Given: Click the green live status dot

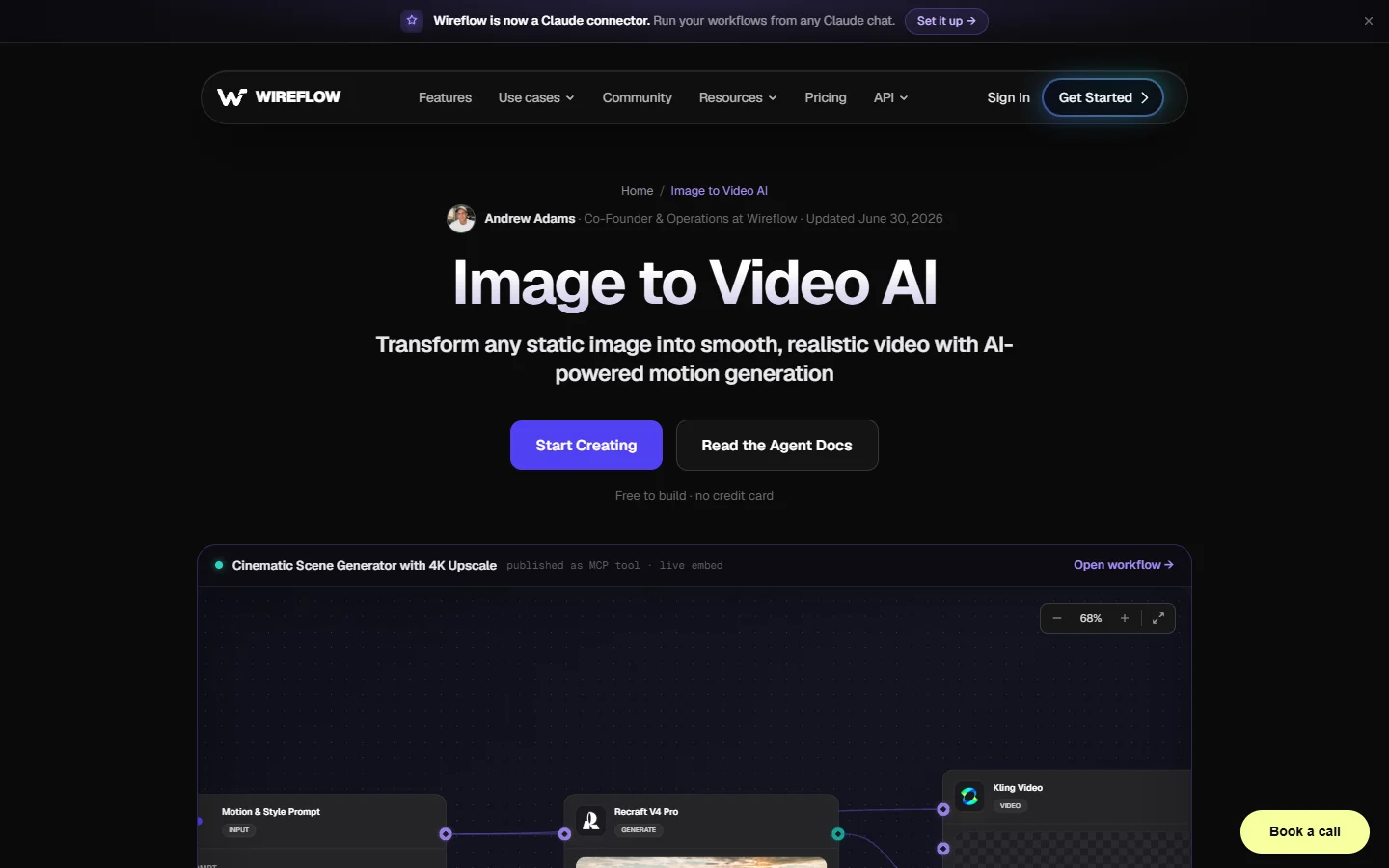Looking at the screenshot, I should 219,565.
